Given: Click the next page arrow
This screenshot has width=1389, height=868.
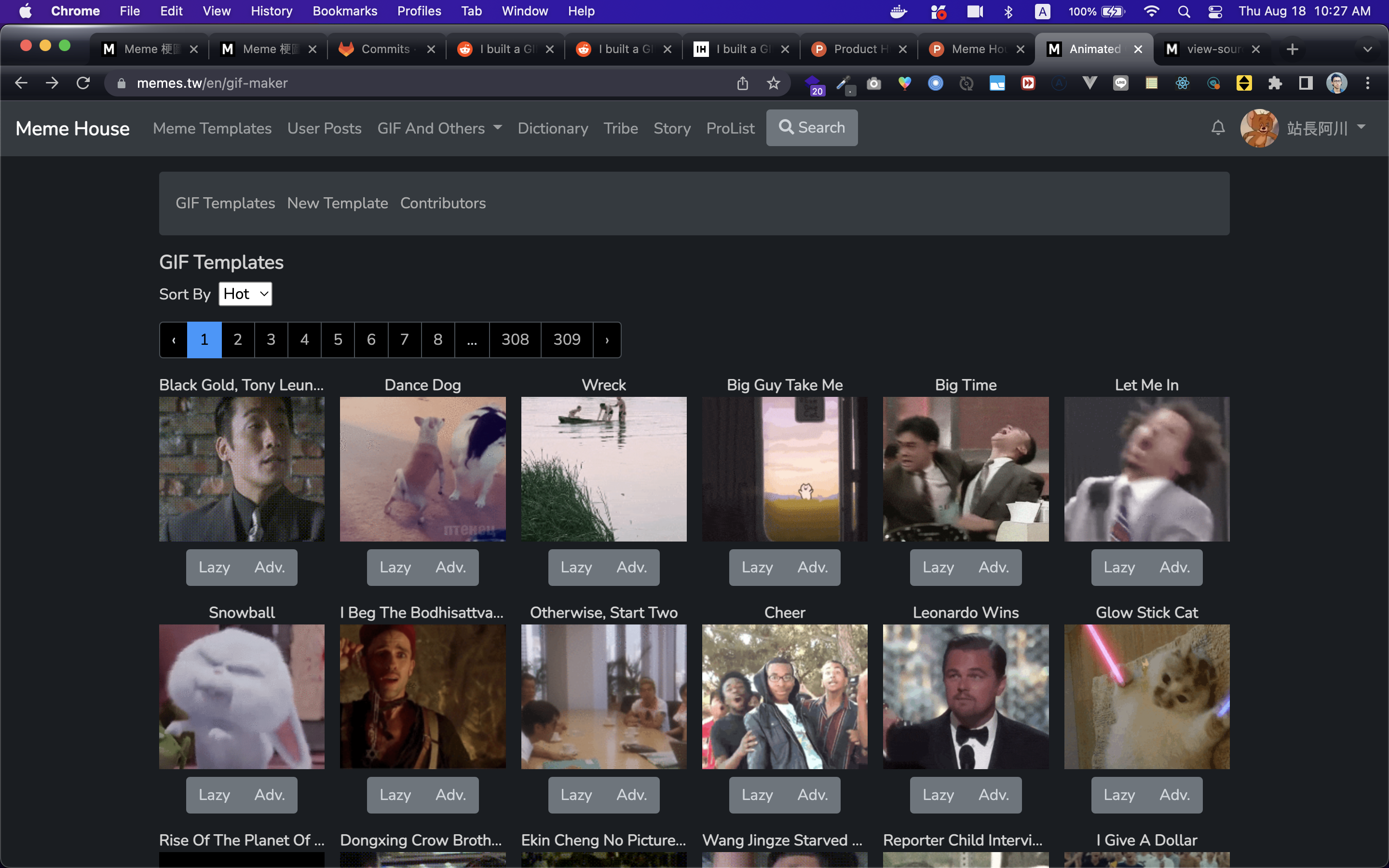Looking at the screenshot, I should tap(607, 340).
